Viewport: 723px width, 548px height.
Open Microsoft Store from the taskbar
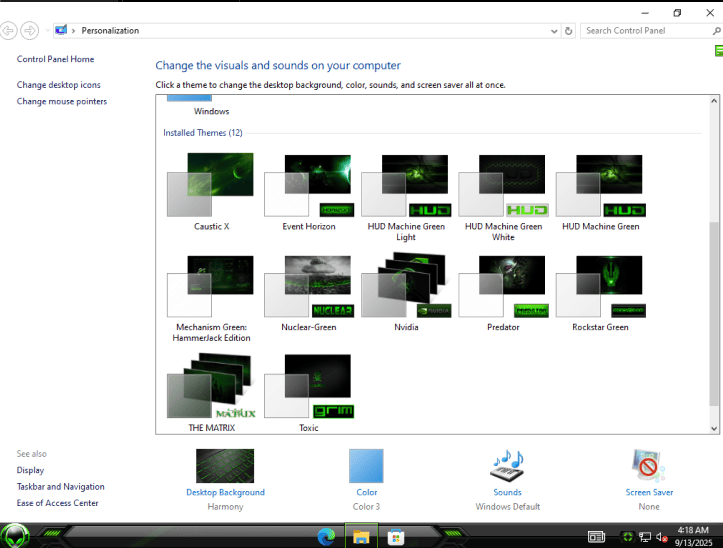point(396,537)
